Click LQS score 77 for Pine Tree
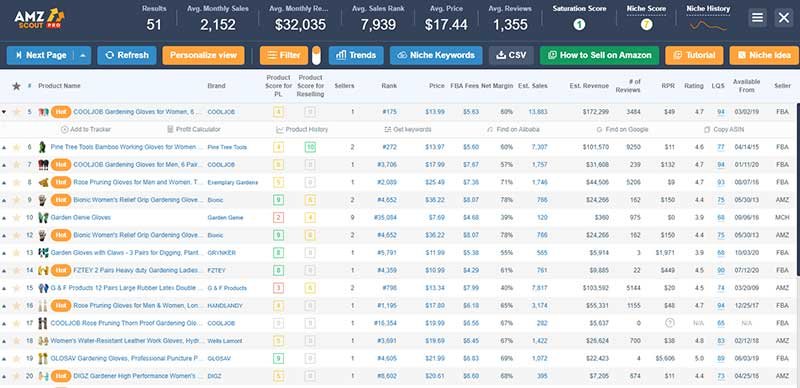This screenshot has width=800, height=388. click(721, 147)
